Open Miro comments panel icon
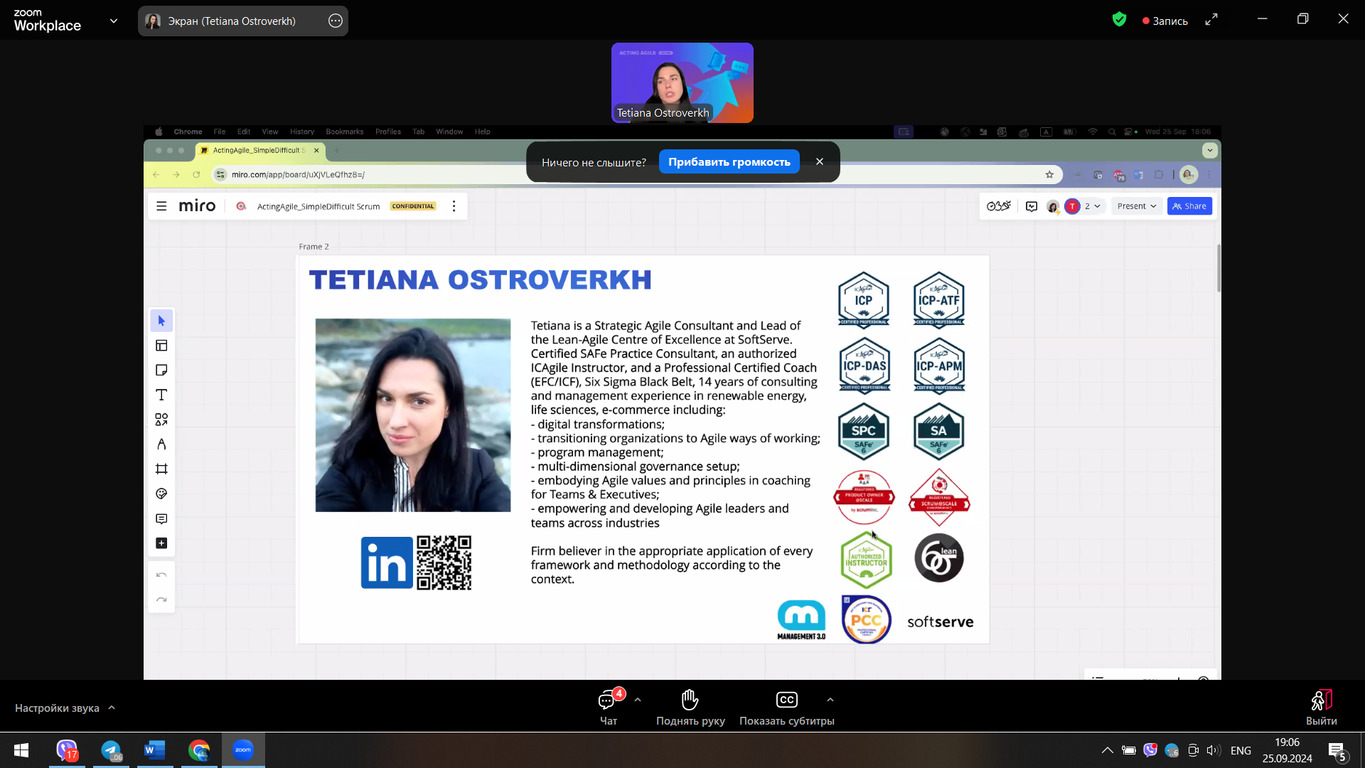1365x768 pixels. click(x=1031, y=206)
